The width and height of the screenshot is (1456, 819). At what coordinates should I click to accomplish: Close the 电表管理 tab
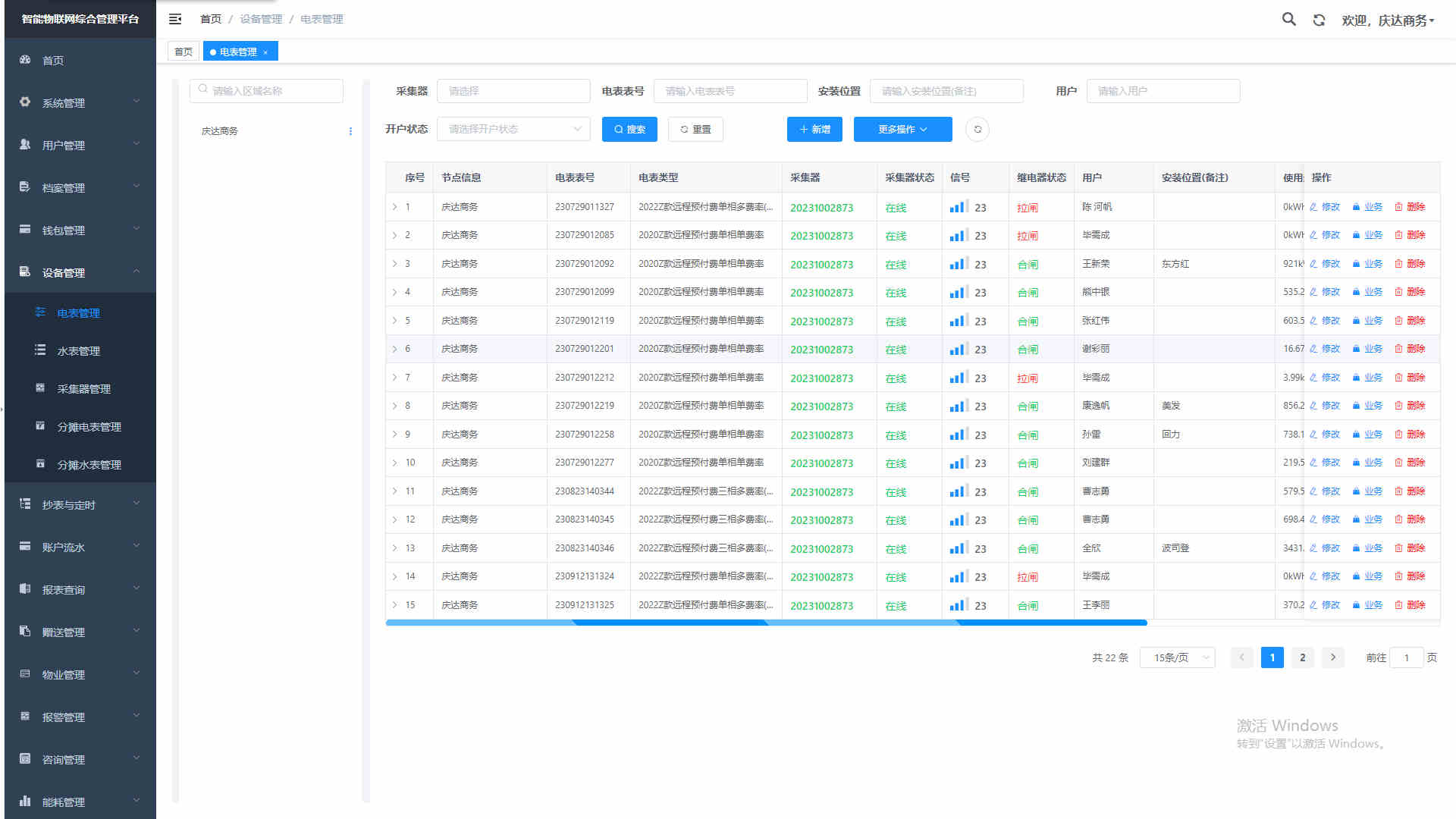[265, 52]
